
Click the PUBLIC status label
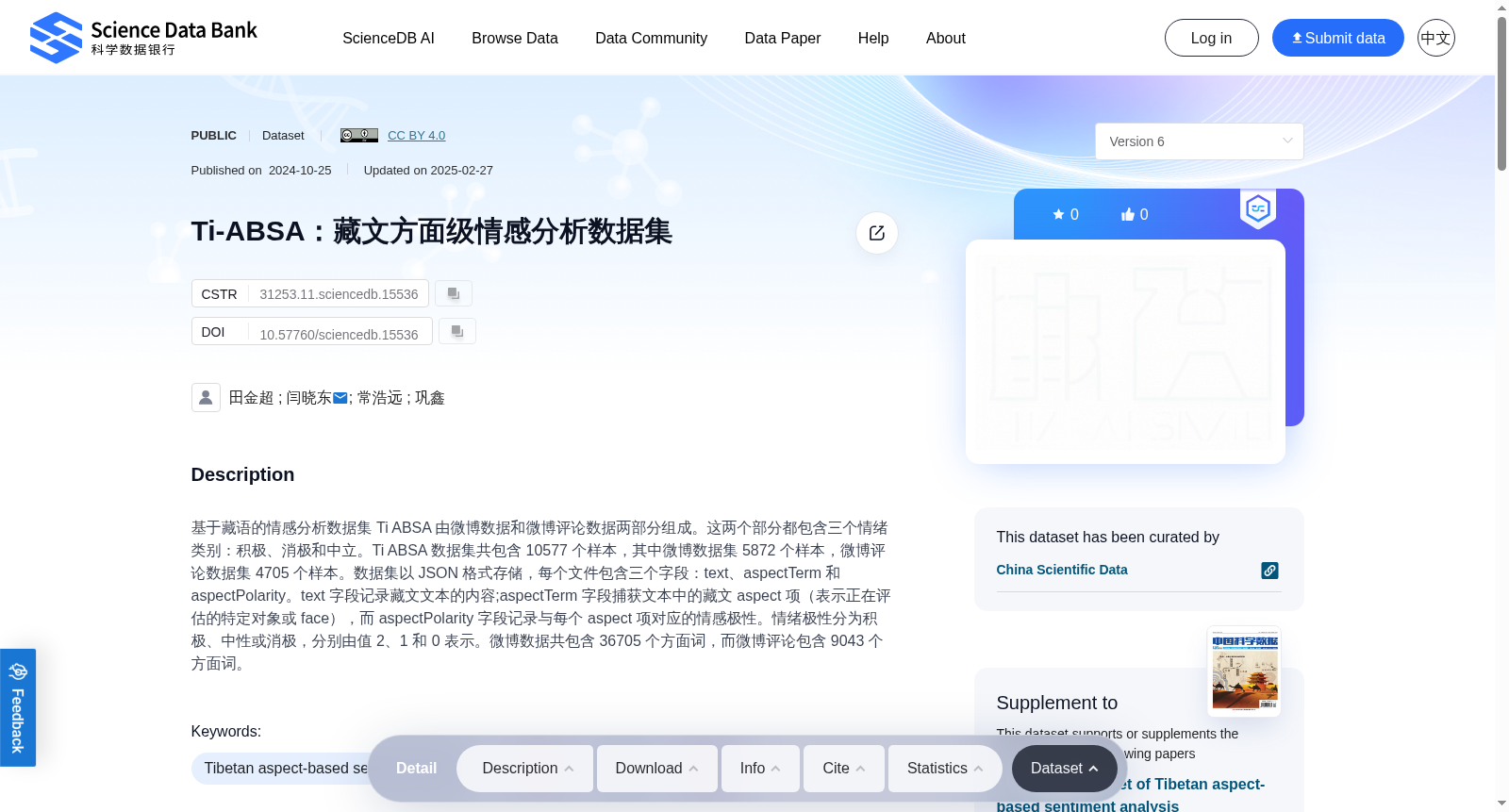coord(214,135)
